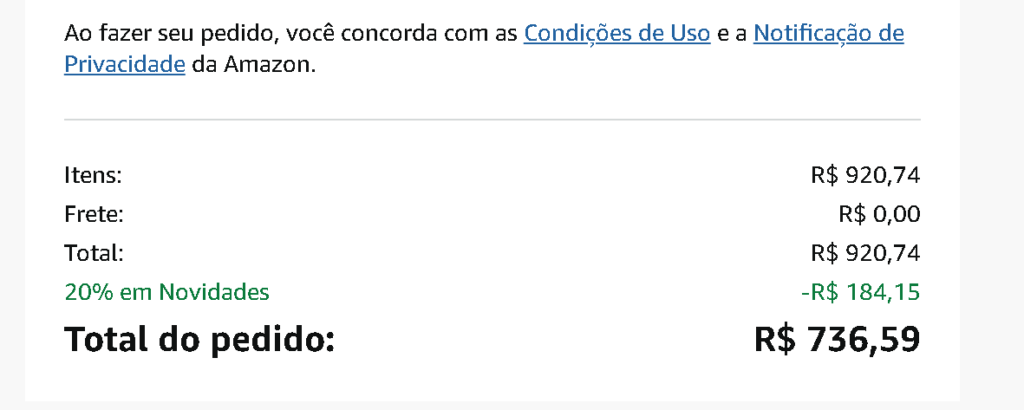Click the green 20% em Novidades promotion
Image resolution: width=1024 pixels, height=410 pixels.
pos(167,292)
